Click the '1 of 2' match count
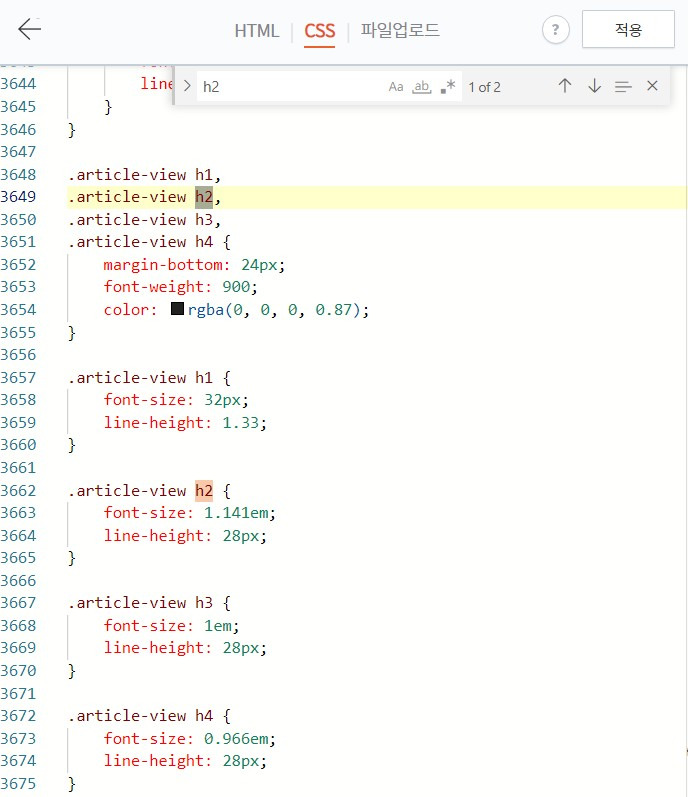Viewport: 688px width, 797px height. (484, 87)
